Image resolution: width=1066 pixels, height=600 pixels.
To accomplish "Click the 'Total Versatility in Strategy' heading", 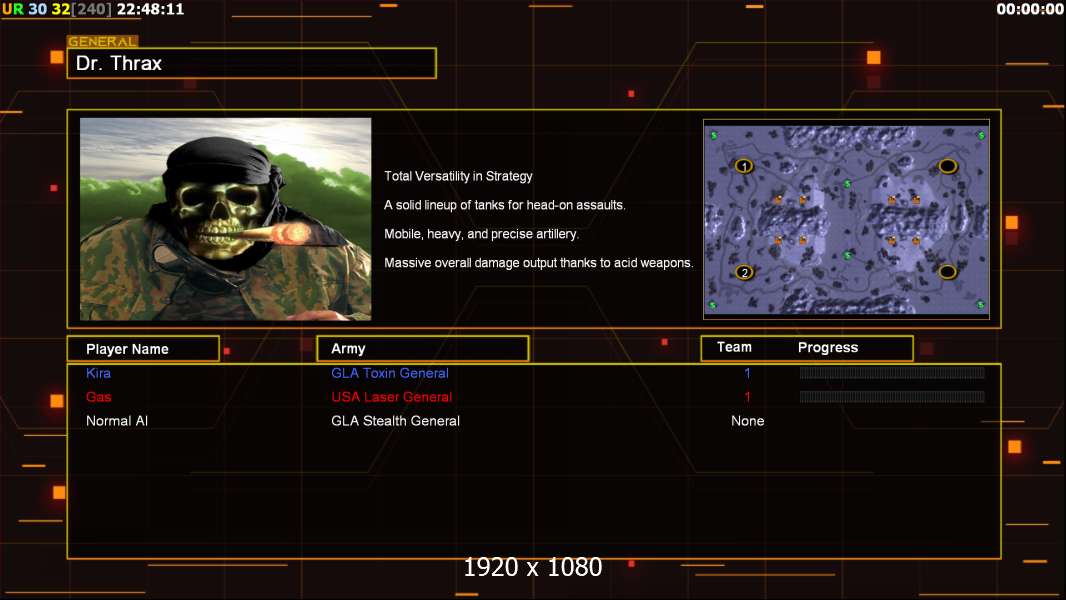I will click(x=458, y=176).
